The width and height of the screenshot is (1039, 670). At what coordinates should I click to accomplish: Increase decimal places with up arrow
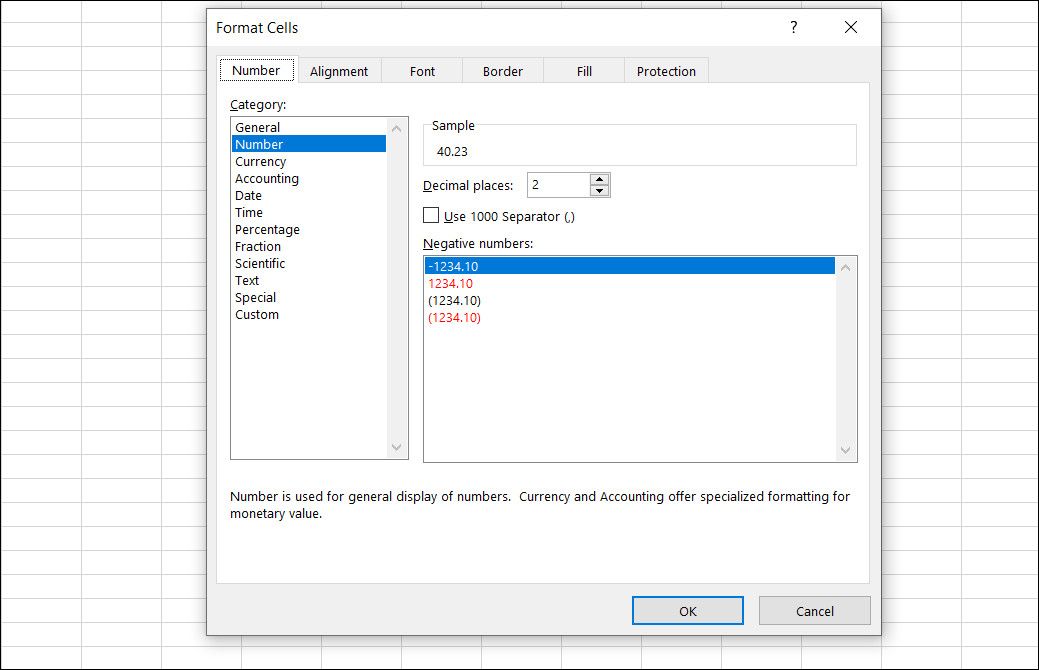click(599, 179)
